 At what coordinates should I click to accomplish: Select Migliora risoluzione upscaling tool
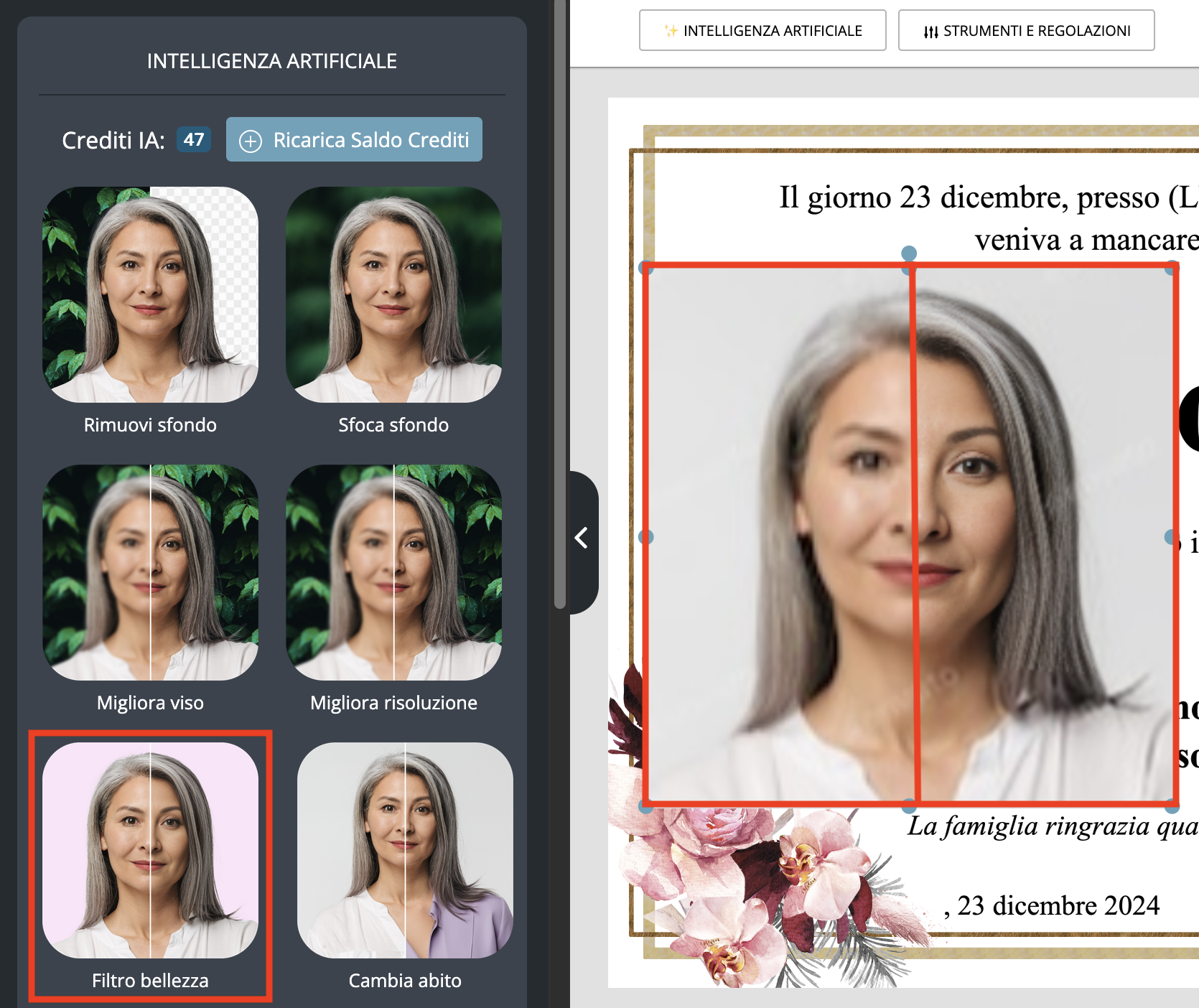coord(392,574)
